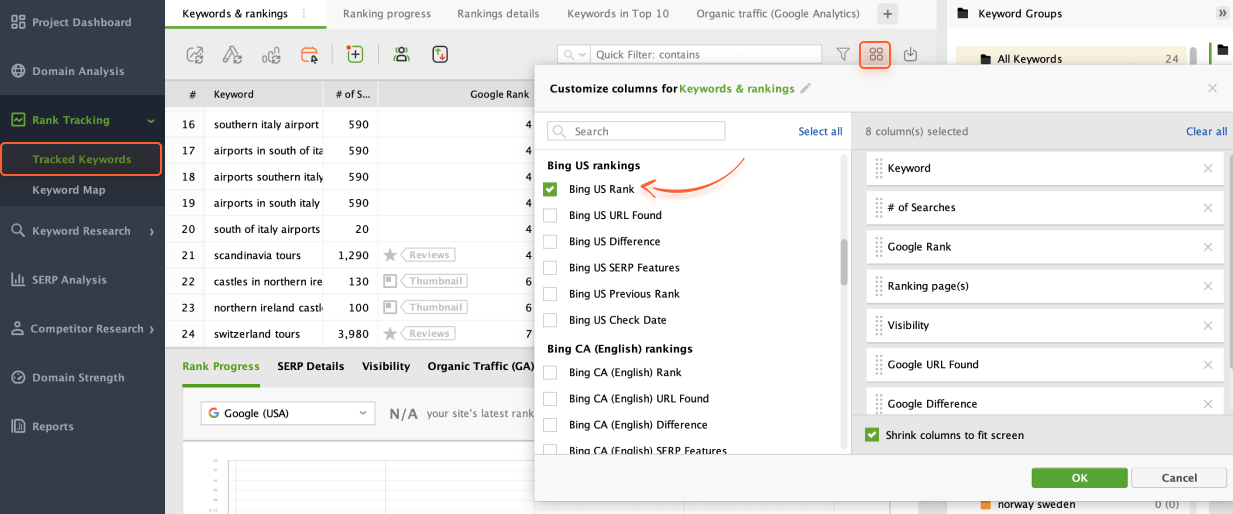Click the Rank Tracking preferences arrows icon
Viewport: 1233px width, 514px height.
pos(439,55)
